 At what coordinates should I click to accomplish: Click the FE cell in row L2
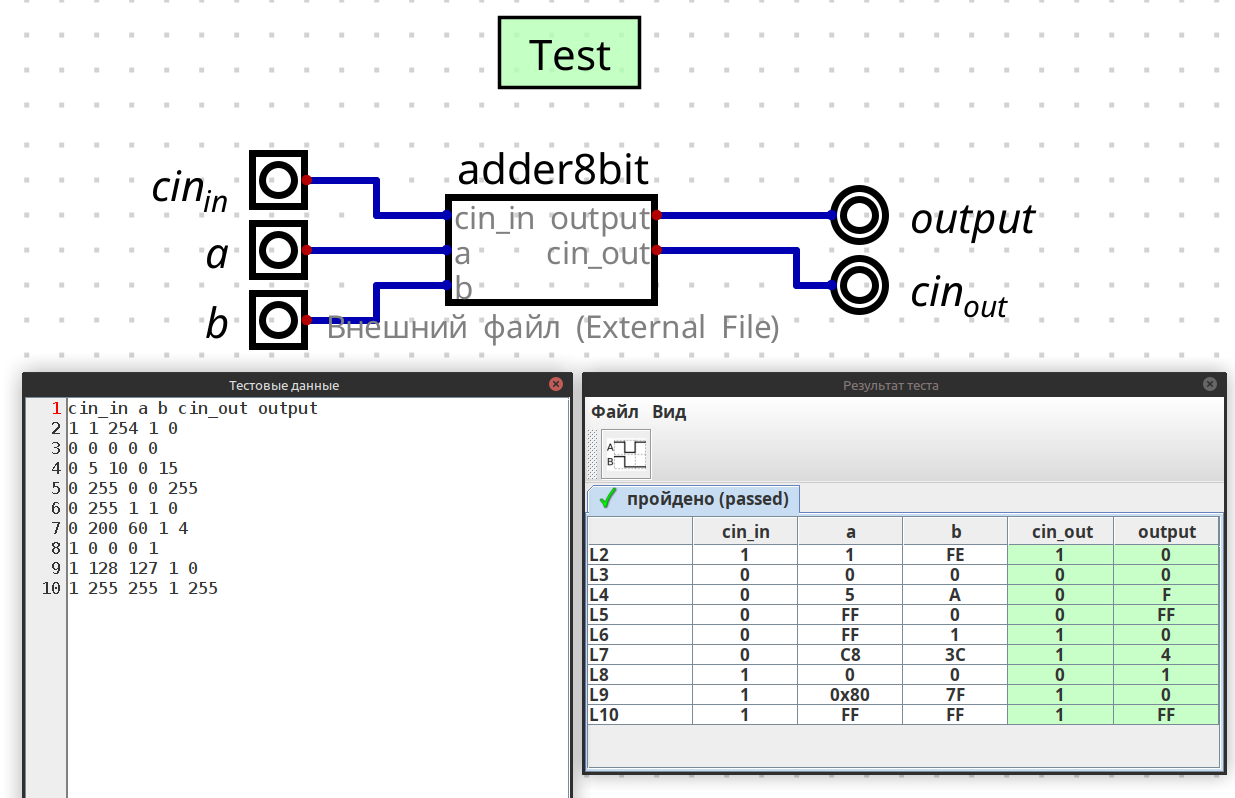(x=955, y=554)
